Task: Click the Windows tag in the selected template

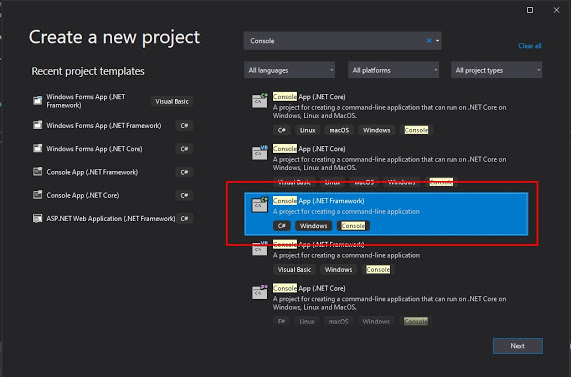Action: pos(313,226)
